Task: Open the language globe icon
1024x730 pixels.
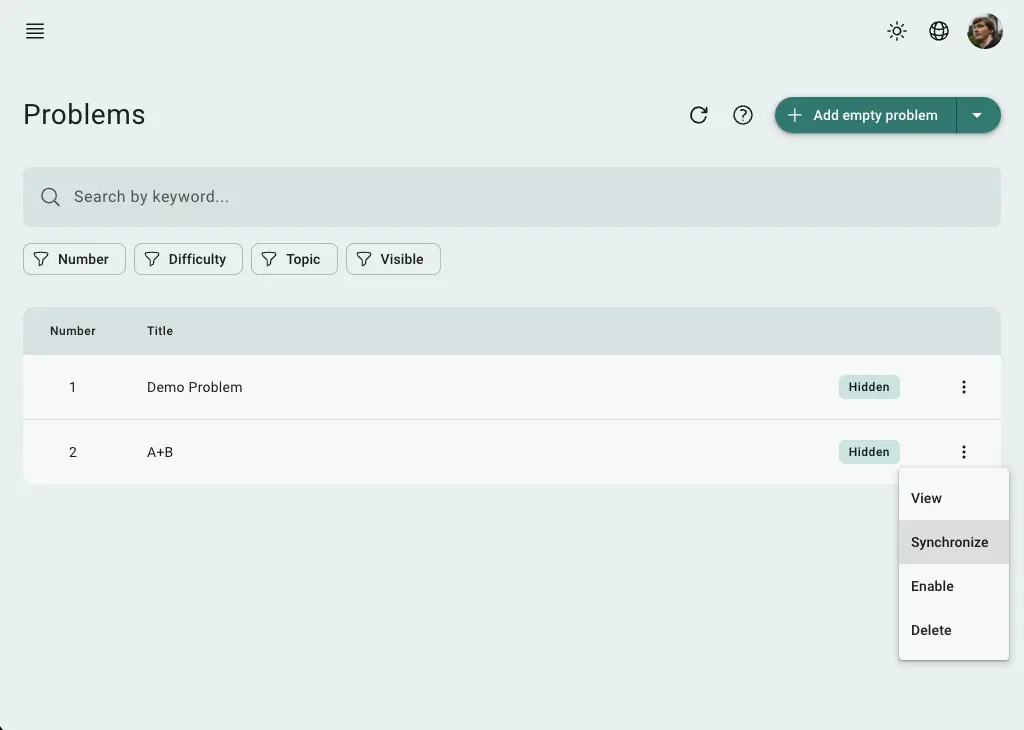Action: tap(939, 31)
